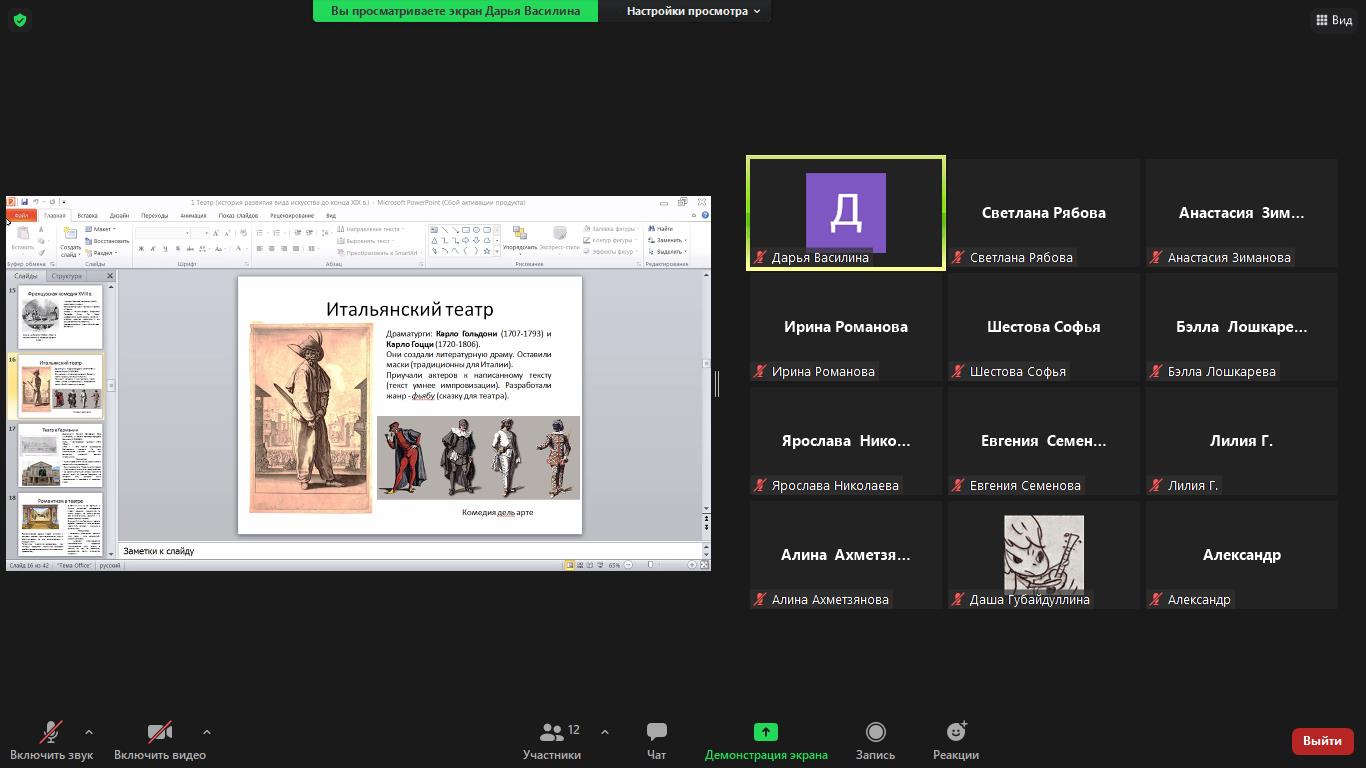Select Даша Губайдуллина's video thumbnail

tap(1043, 553)
